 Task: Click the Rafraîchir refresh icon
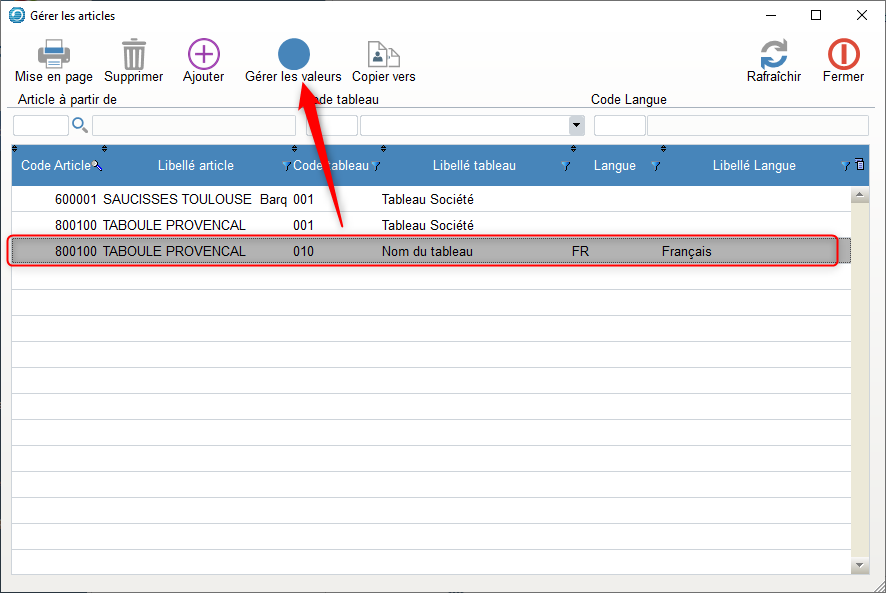[x=773, y=55]
